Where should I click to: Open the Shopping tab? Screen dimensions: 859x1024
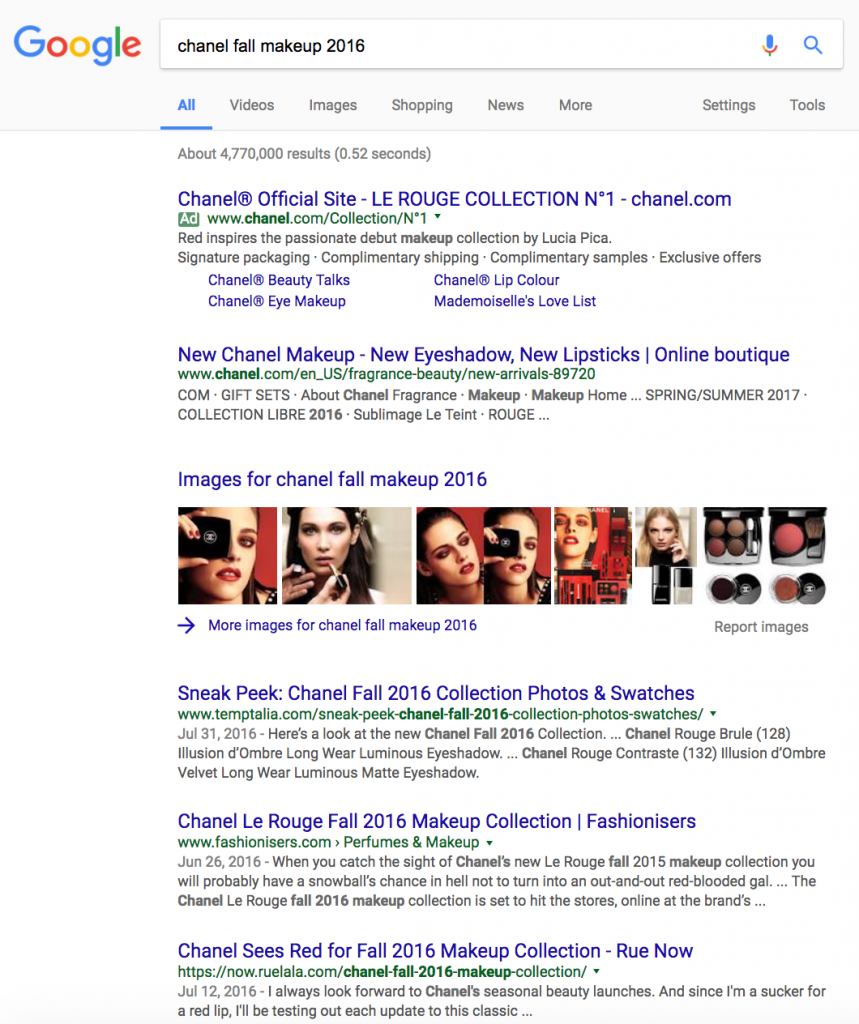(x=422, y=105)
